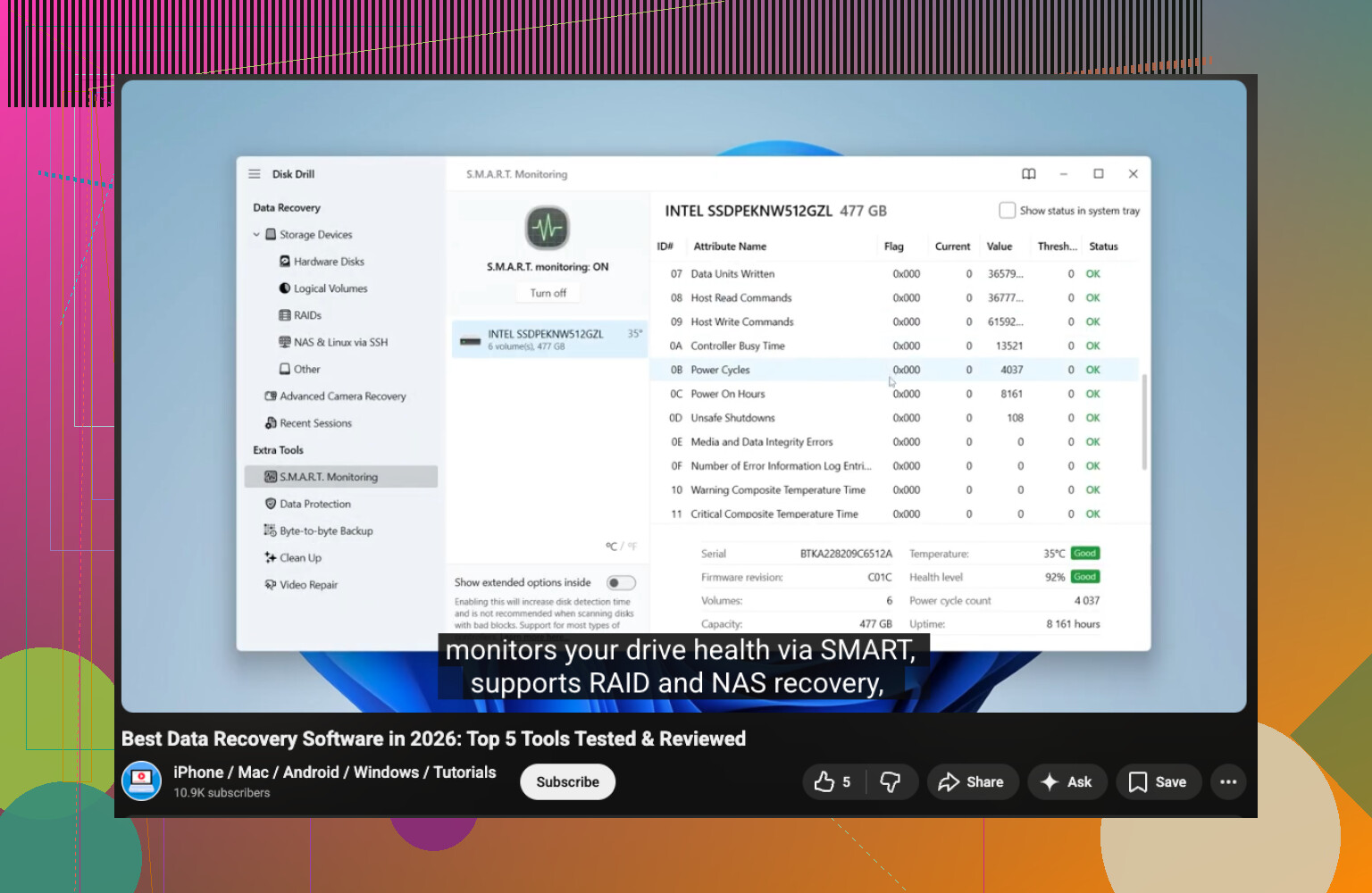
Task: Click the RAIDs icon in sidebar
Action: pyautogui.click(x=285, y=315)
